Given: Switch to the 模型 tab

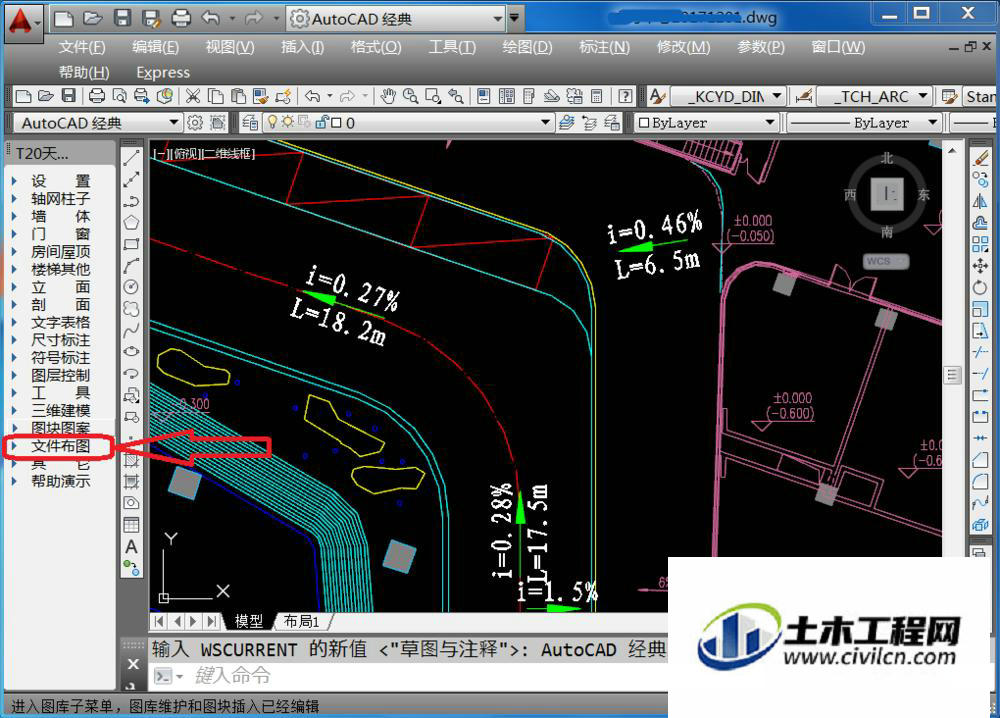Looking at the screenshot, I should [249, 621].
